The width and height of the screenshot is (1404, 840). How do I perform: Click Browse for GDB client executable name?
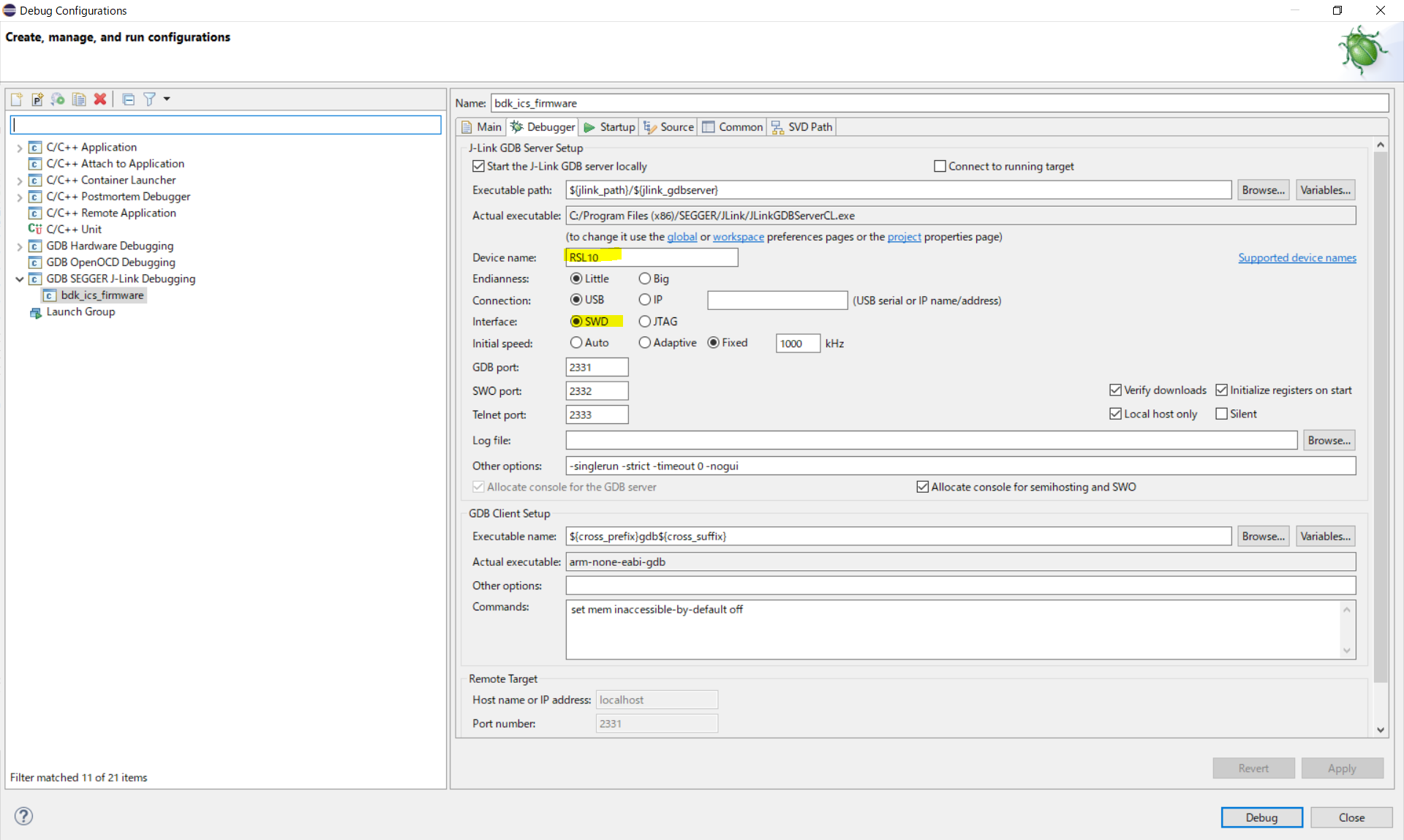pos(1263,537)
